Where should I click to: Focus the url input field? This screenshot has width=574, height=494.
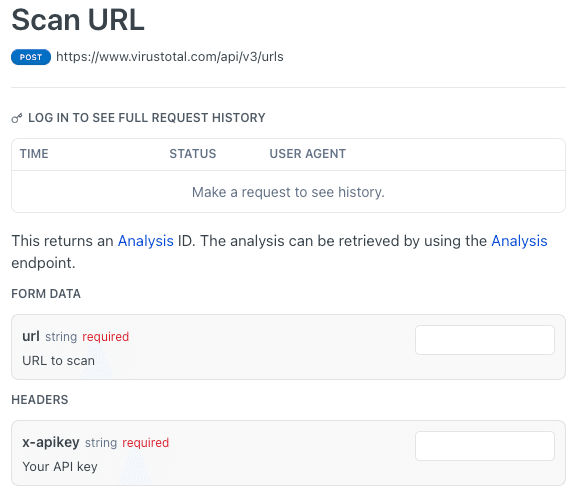pos(485,340)
